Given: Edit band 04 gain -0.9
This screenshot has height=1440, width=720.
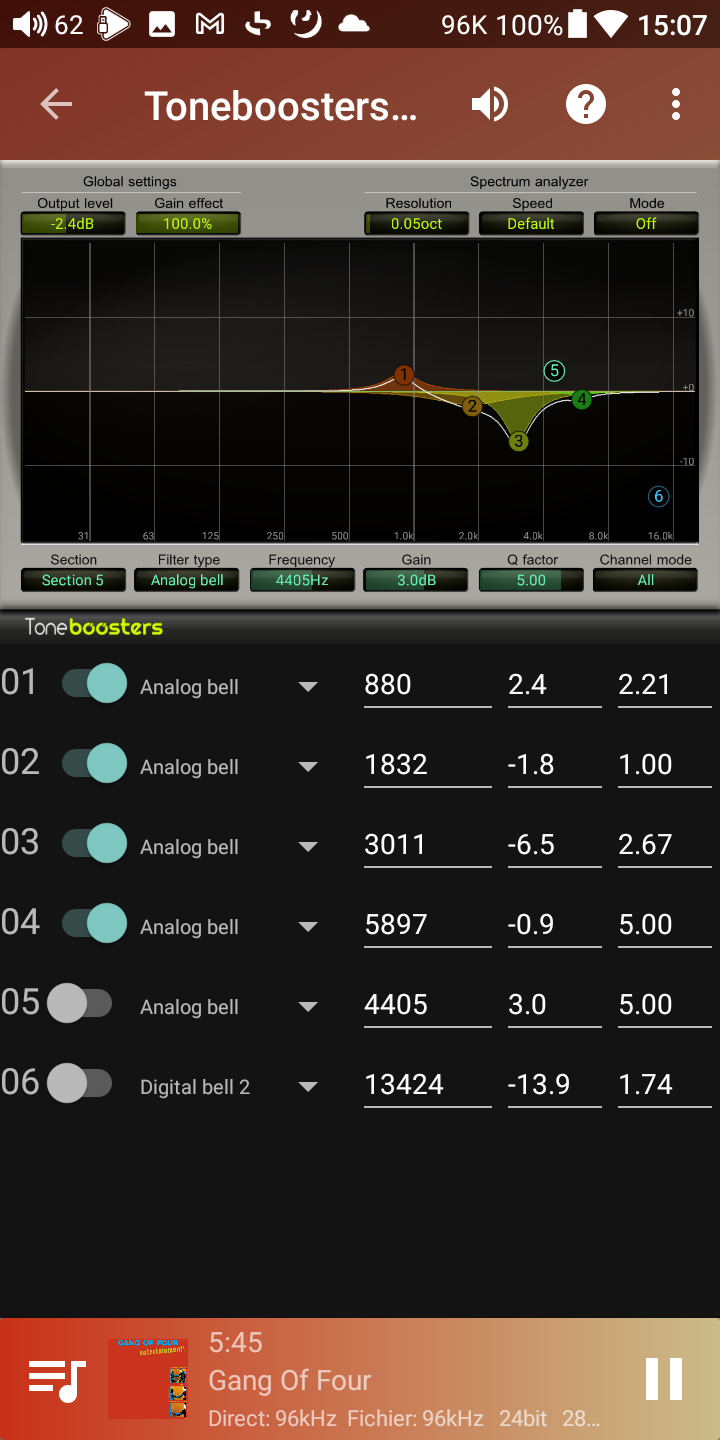Looking at the screenshot, I should (x=554, y=925).
